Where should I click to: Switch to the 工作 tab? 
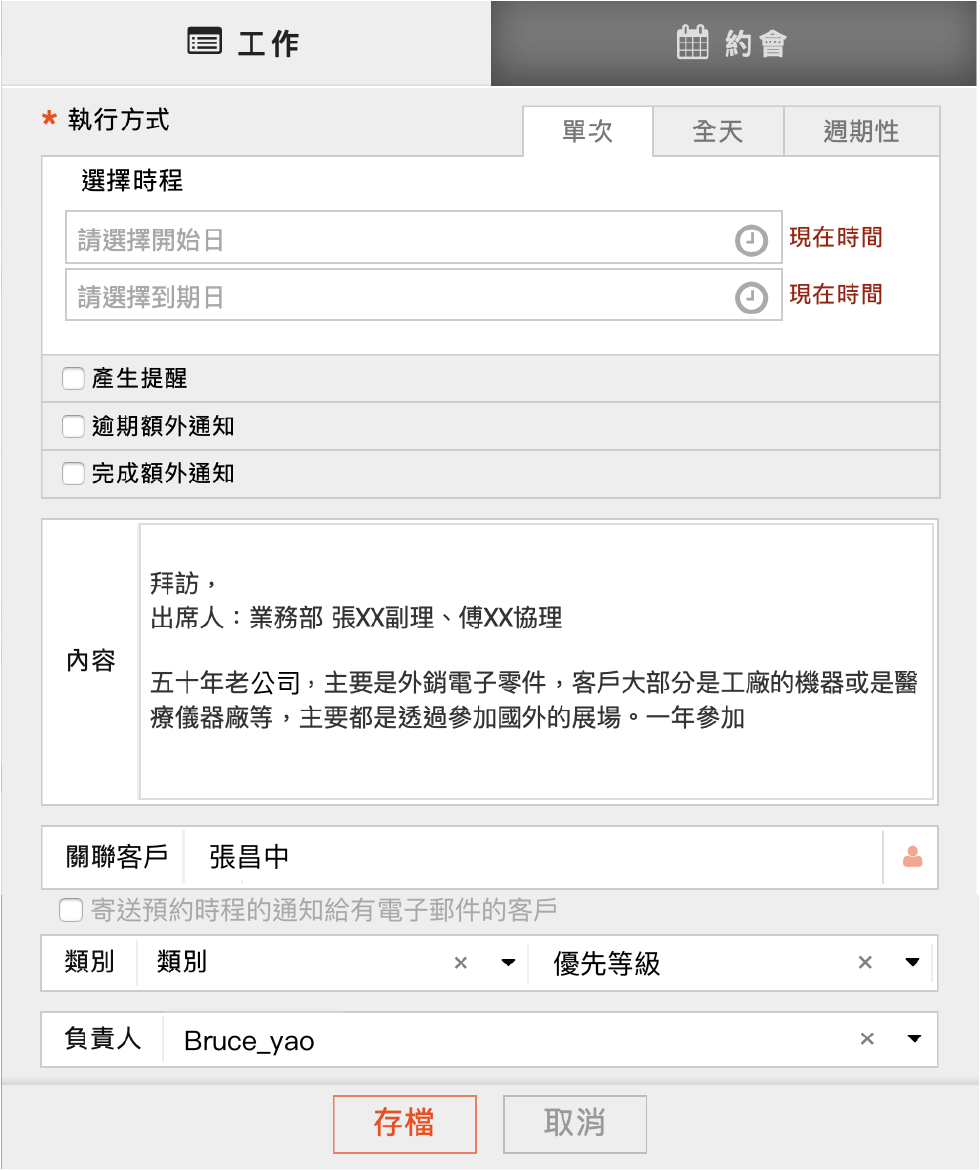pyautogui.click(x=246, y=43)
